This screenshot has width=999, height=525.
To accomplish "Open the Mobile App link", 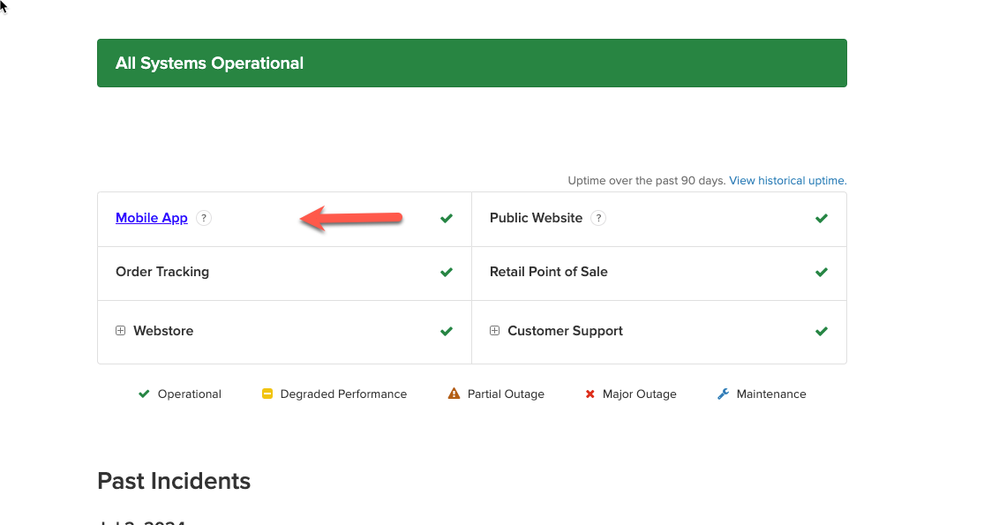I will tap(152, 218).
